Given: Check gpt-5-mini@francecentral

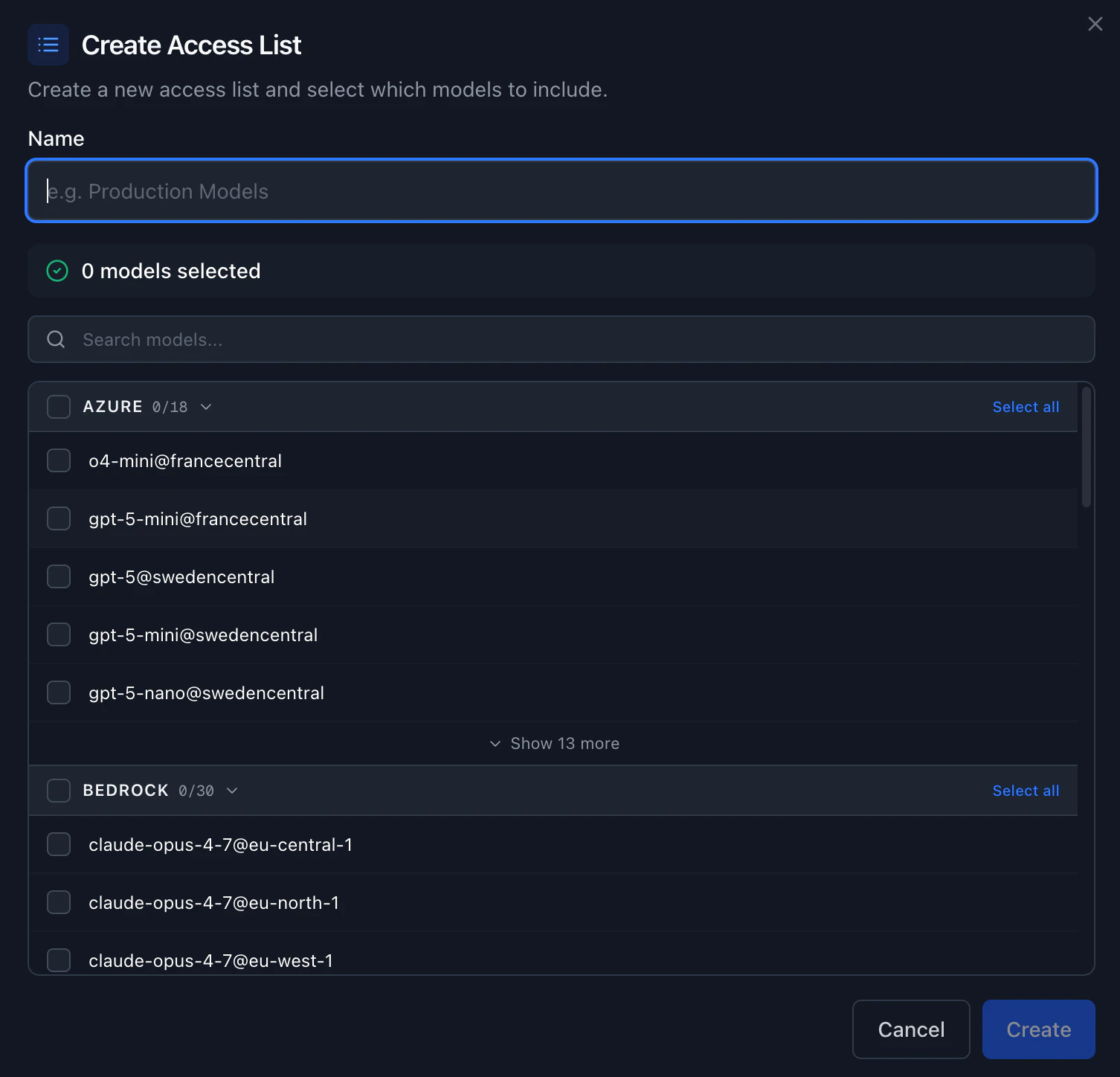Looking at the screenshot, I should coord(59,518).
